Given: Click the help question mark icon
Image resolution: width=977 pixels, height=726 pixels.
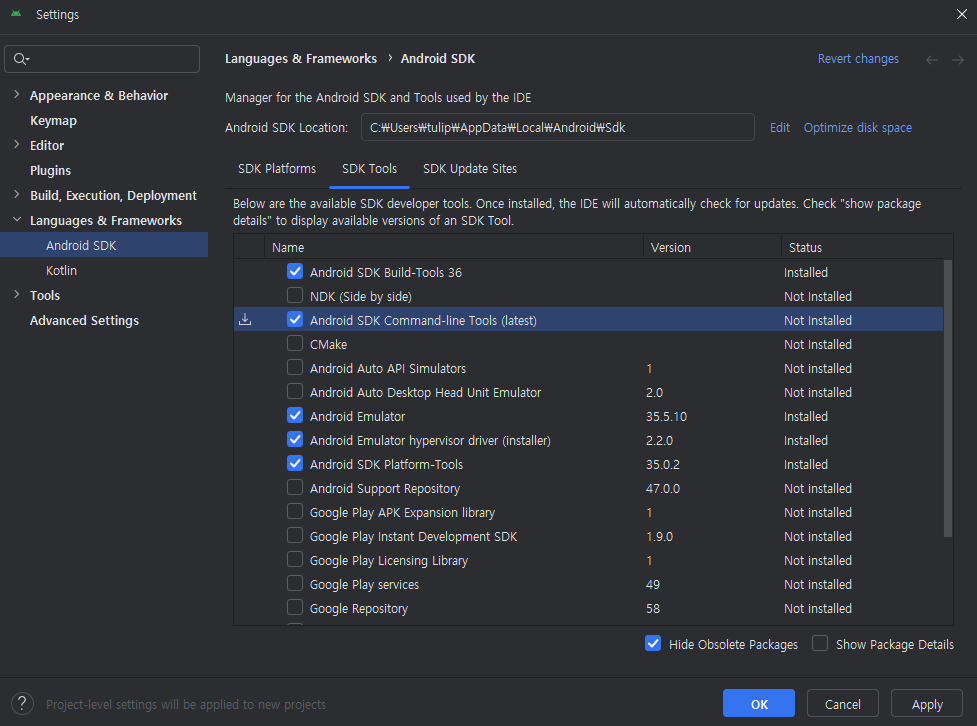Looking at the screenshot, I should coord(22,704).
